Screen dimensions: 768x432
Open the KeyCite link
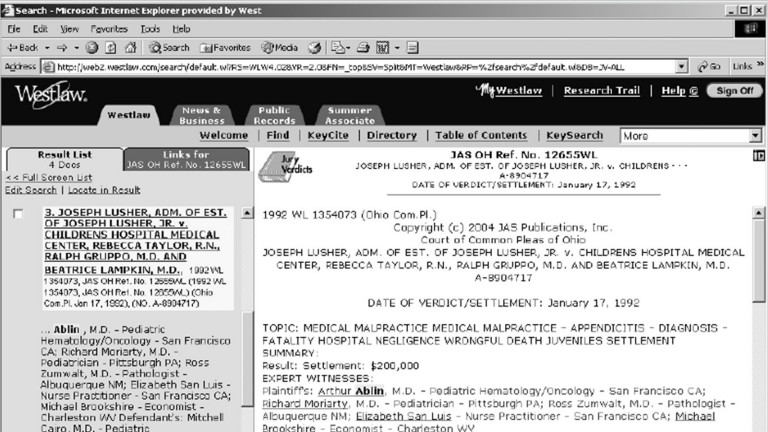click(327, 136)
